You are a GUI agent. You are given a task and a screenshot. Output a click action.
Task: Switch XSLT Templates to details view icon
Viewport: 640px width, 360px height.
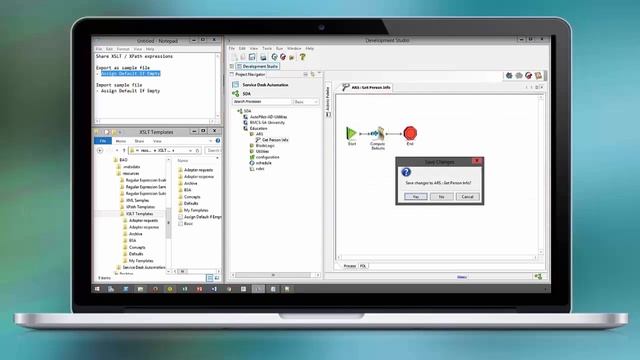[210, 278]
